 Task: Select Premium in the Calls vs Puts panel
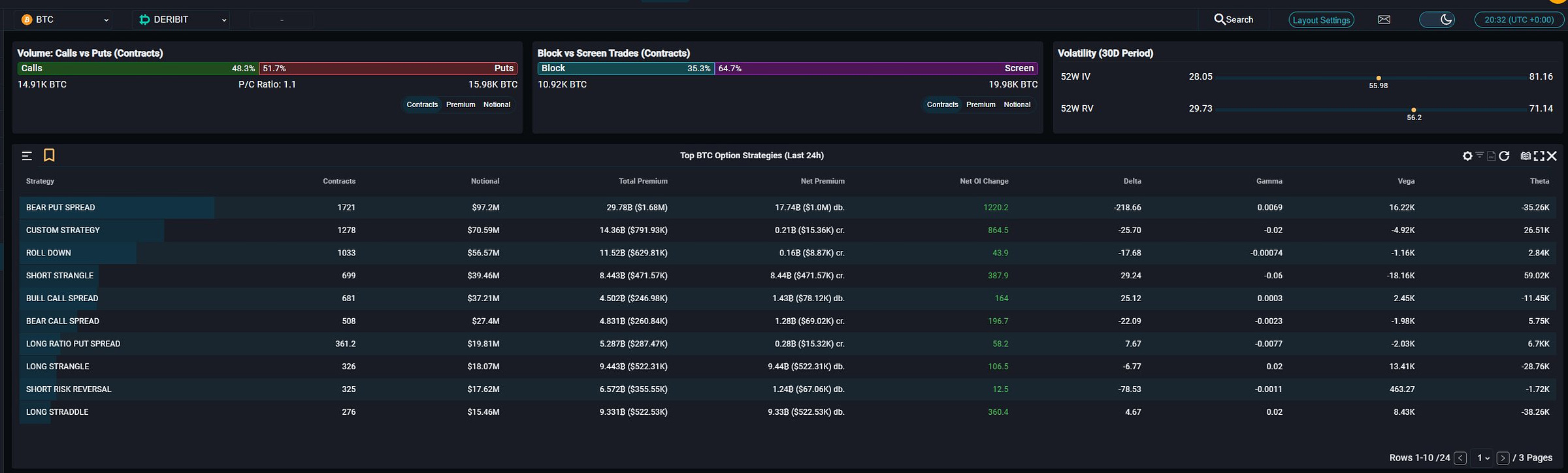pos(461,105)
